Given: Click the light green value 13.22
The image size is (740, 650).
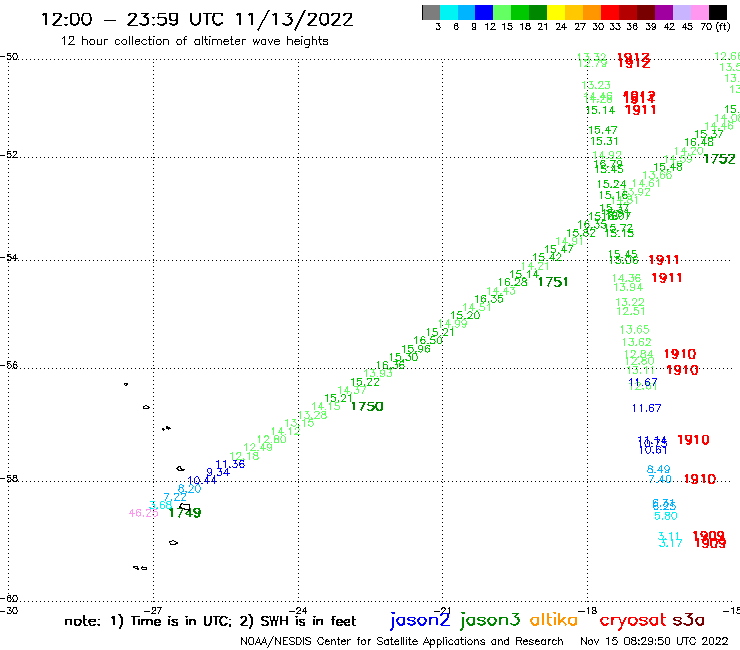Looking at the screenshot, I should click(x=630, y=302).
